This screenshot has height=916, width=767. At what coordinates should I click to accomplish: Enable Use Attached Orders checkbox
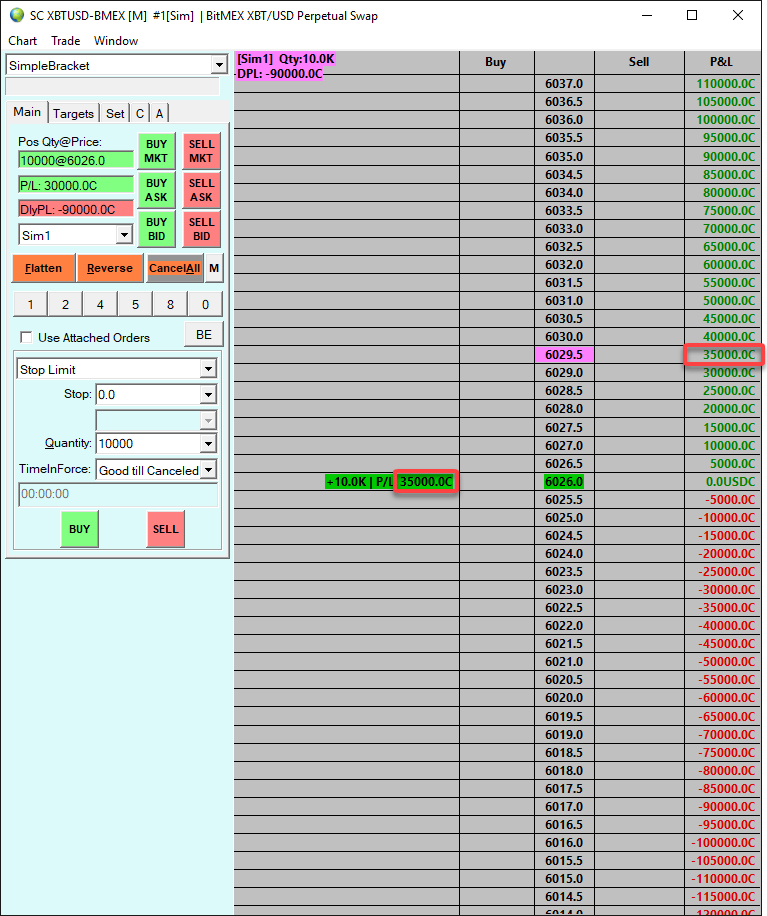click(x=26, y=338)
